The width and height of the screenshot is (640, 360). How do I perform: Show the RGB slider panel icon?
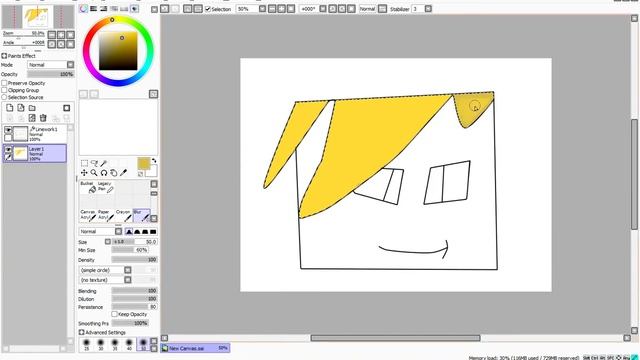pos(94,9)
